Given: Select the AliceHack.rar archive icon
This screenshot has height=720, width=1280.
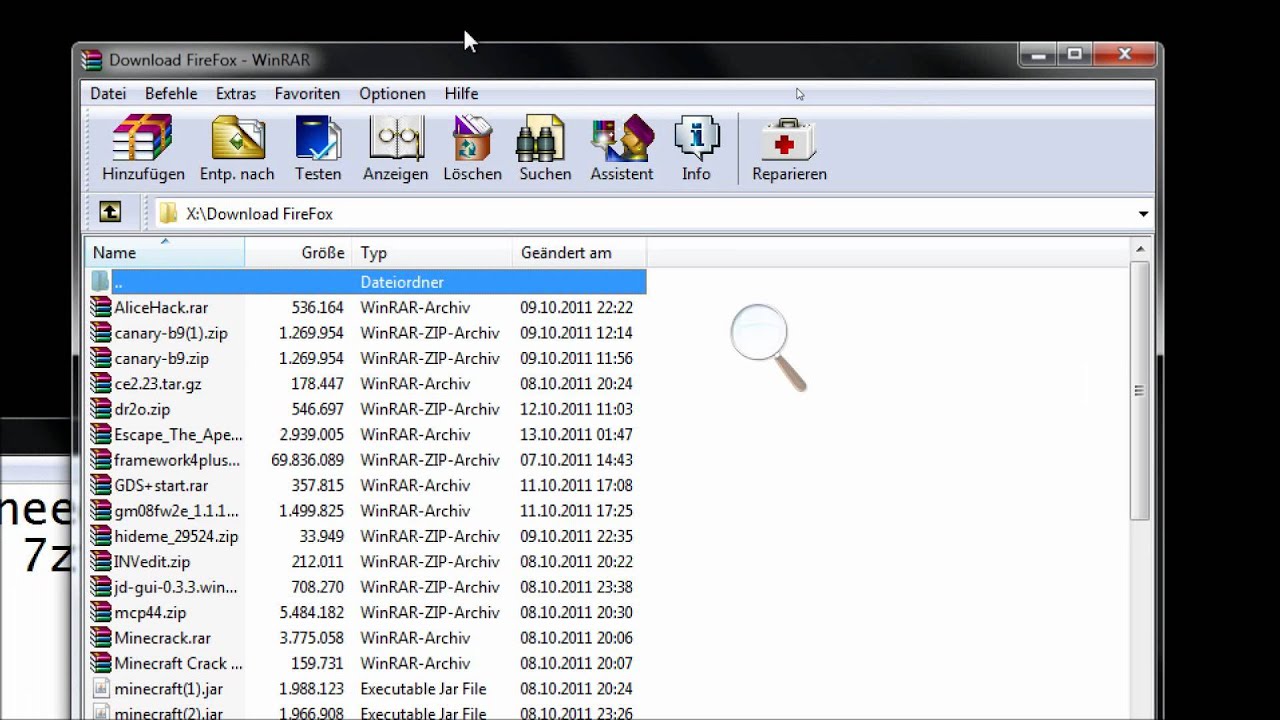Looking at the screenshot, I should (100, 307).
